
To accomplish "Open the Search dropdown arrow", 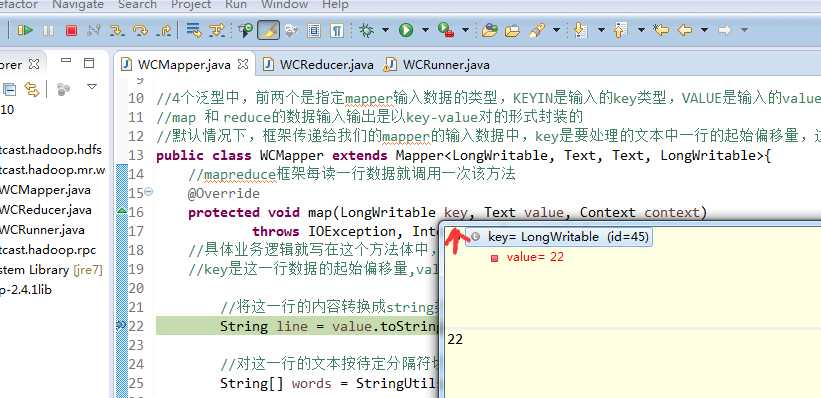I will (x=556, y=30).
